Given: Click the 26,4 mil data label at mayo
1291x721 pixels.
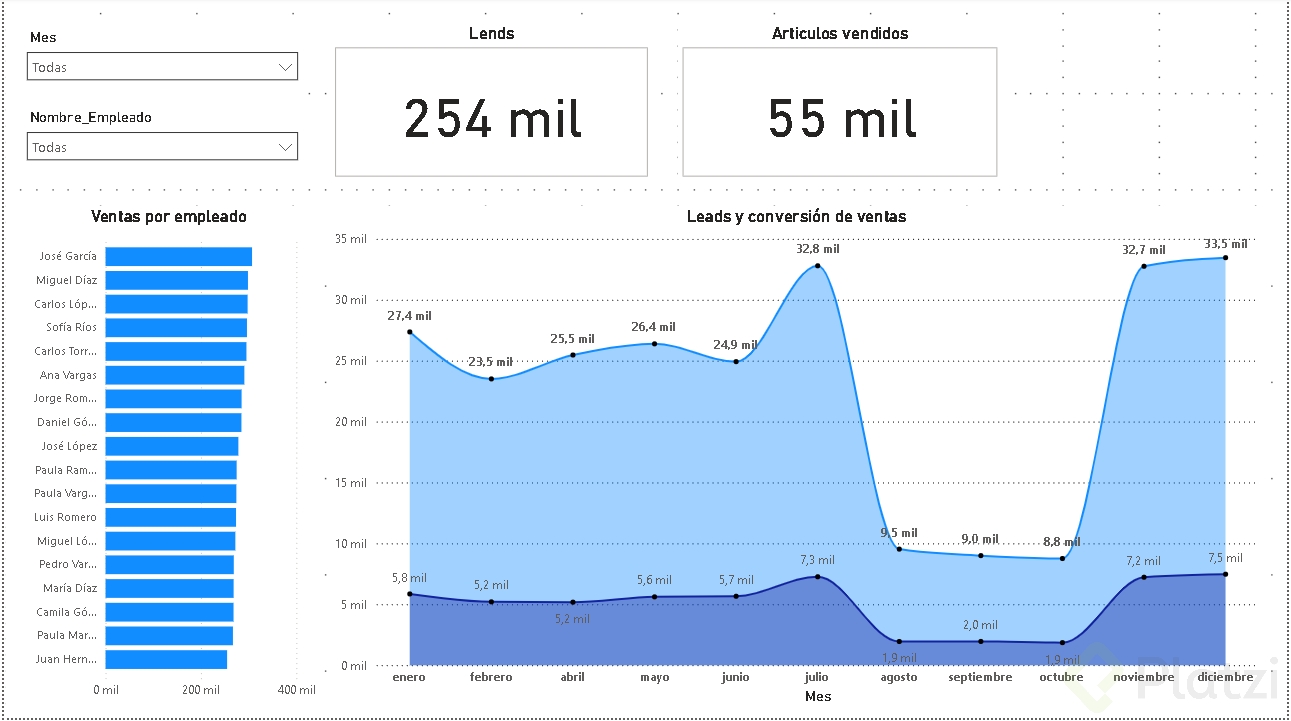Looking at the screenshot, I should pyautogui.click(x=654, y=327).
